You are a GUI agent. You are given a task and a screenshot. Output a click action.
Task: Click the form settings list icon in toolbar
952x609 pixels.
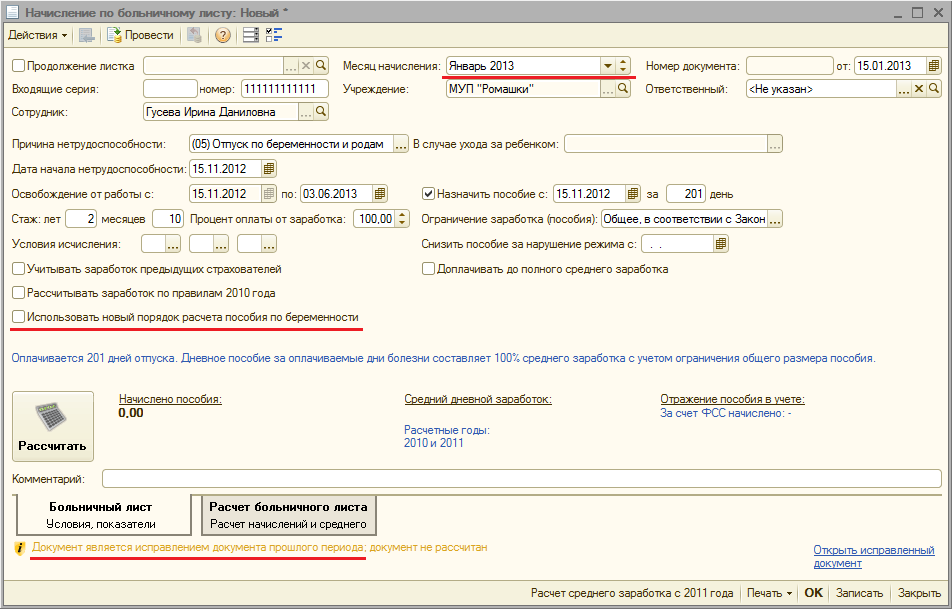250,35
